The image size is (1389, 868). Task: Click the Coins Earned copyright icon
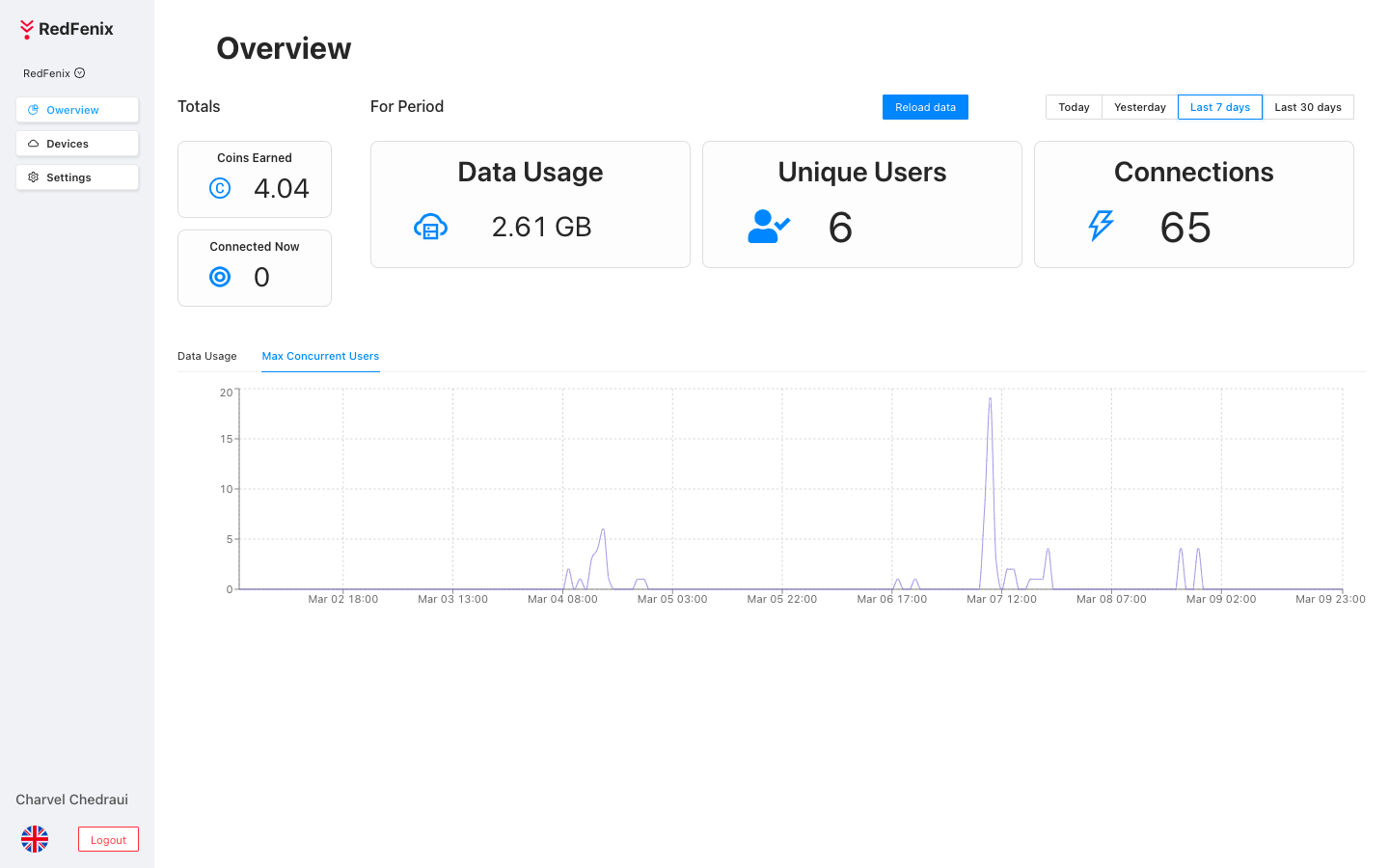(x=220, y=188)
